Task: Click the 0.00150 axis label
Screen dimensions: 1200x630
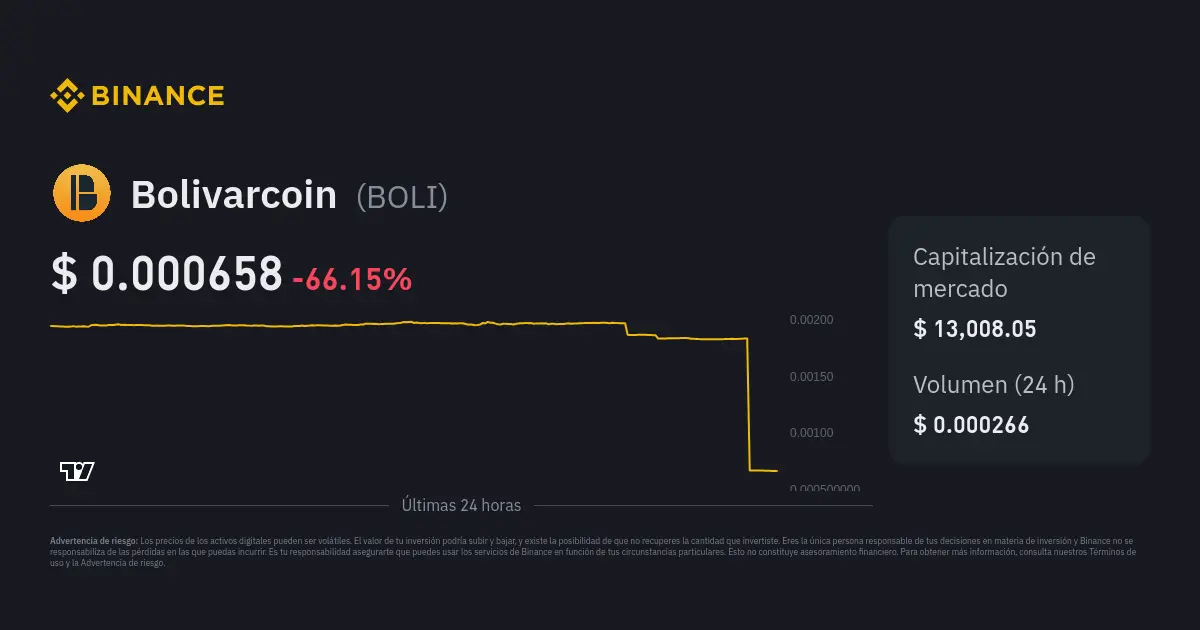Action: [x=811, y=377]
